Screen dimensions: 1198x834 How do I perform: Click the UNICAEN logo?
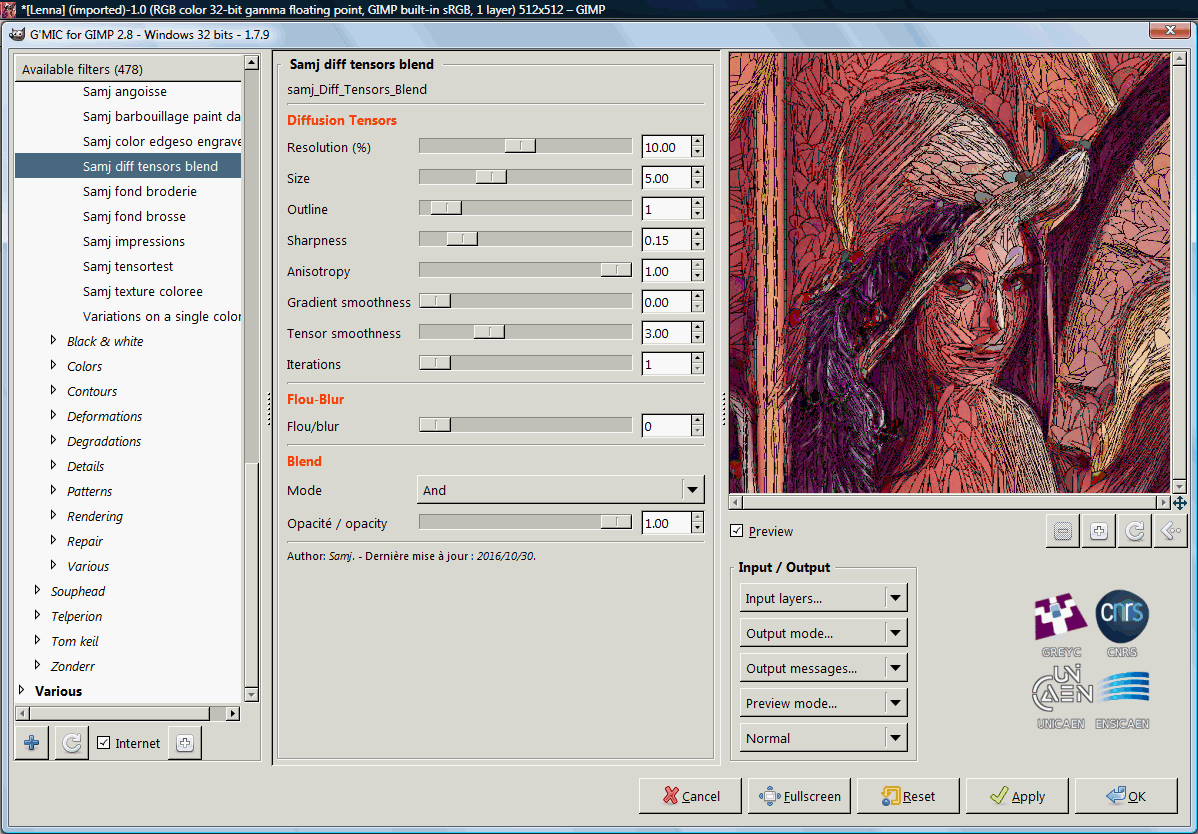[x=1061, y=697]
